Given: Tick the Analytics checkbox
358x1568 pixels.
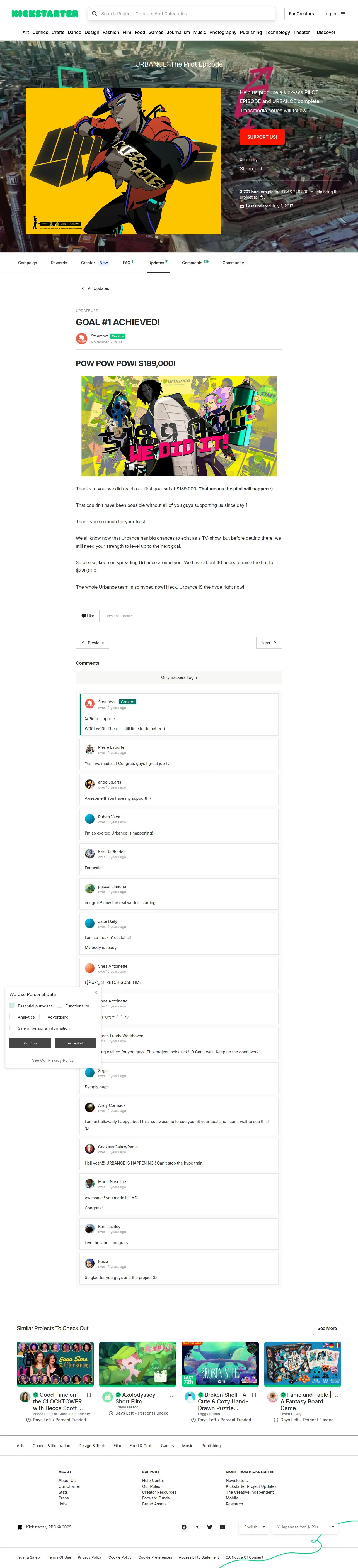Looking at the screenshot, I should pyautogui.click(x=12, y=1017).
